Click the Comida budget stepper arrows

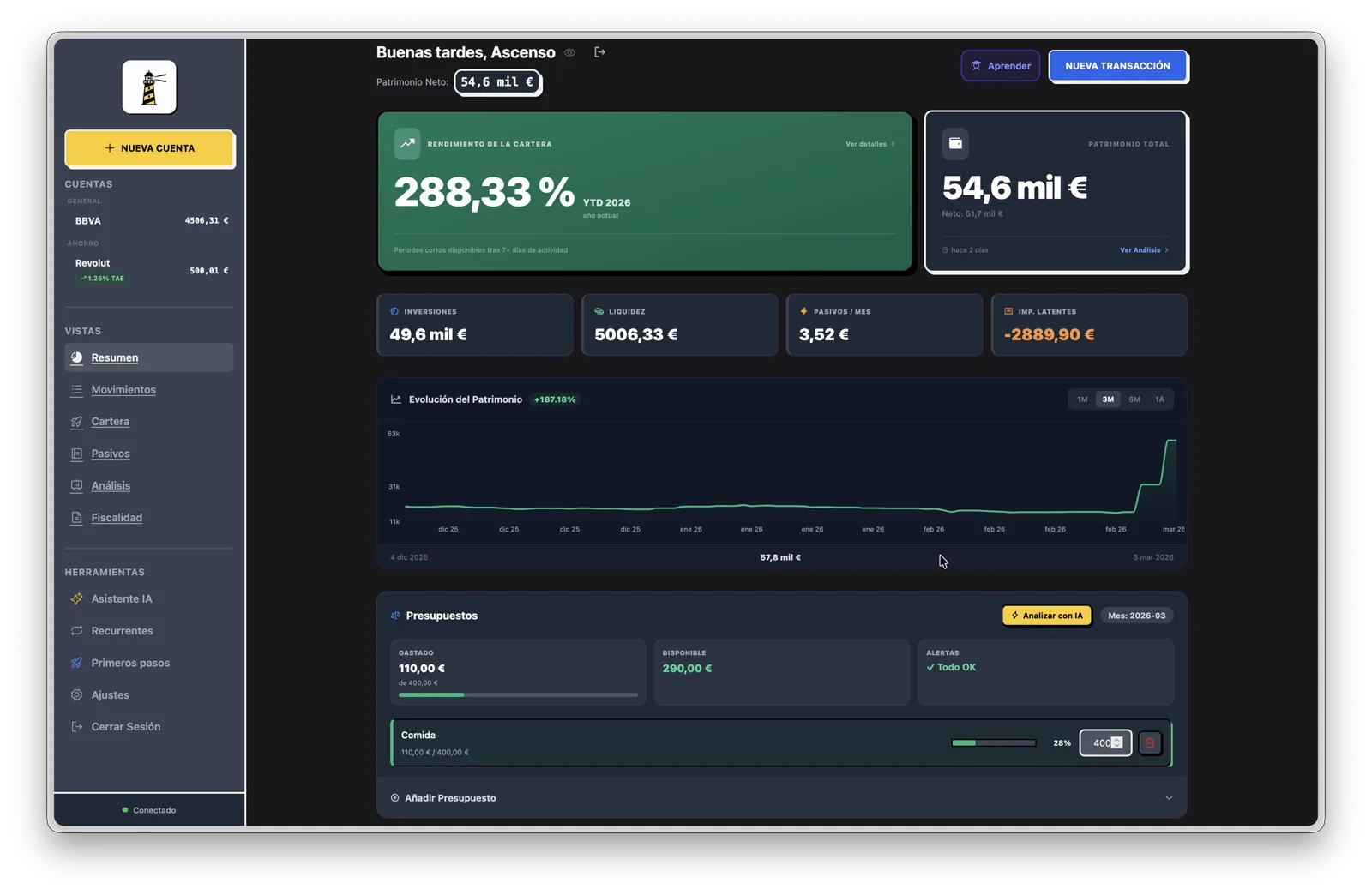1116,743
